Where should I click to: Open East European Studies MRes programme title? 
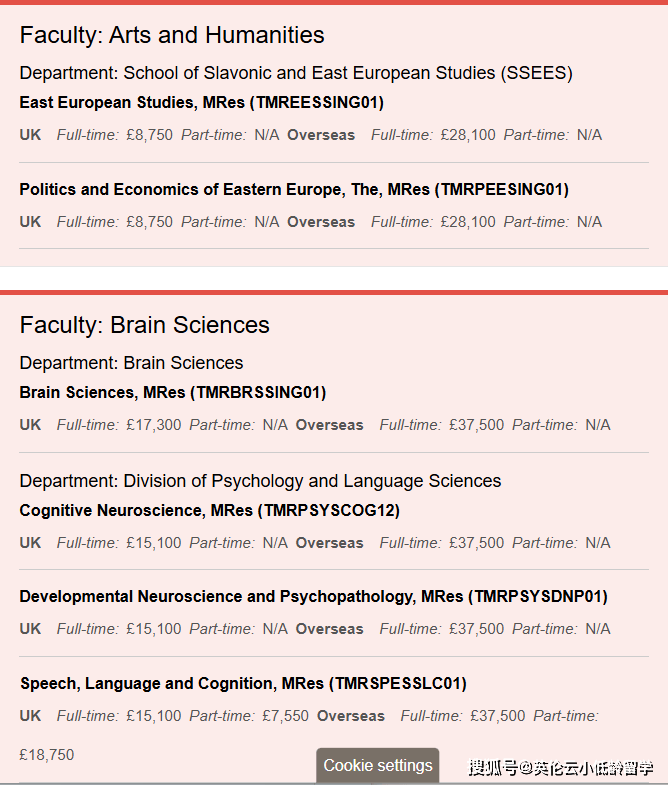pyautogui.click(x=201, y=102)
